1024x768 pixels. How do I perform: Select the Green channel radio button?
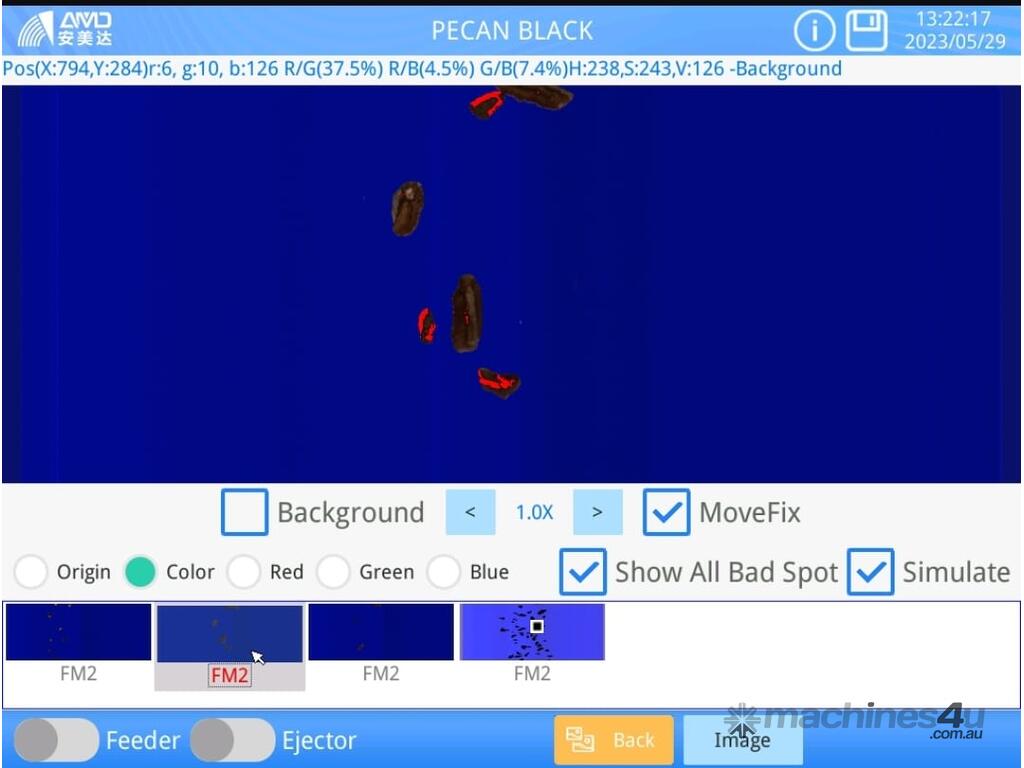333,572
